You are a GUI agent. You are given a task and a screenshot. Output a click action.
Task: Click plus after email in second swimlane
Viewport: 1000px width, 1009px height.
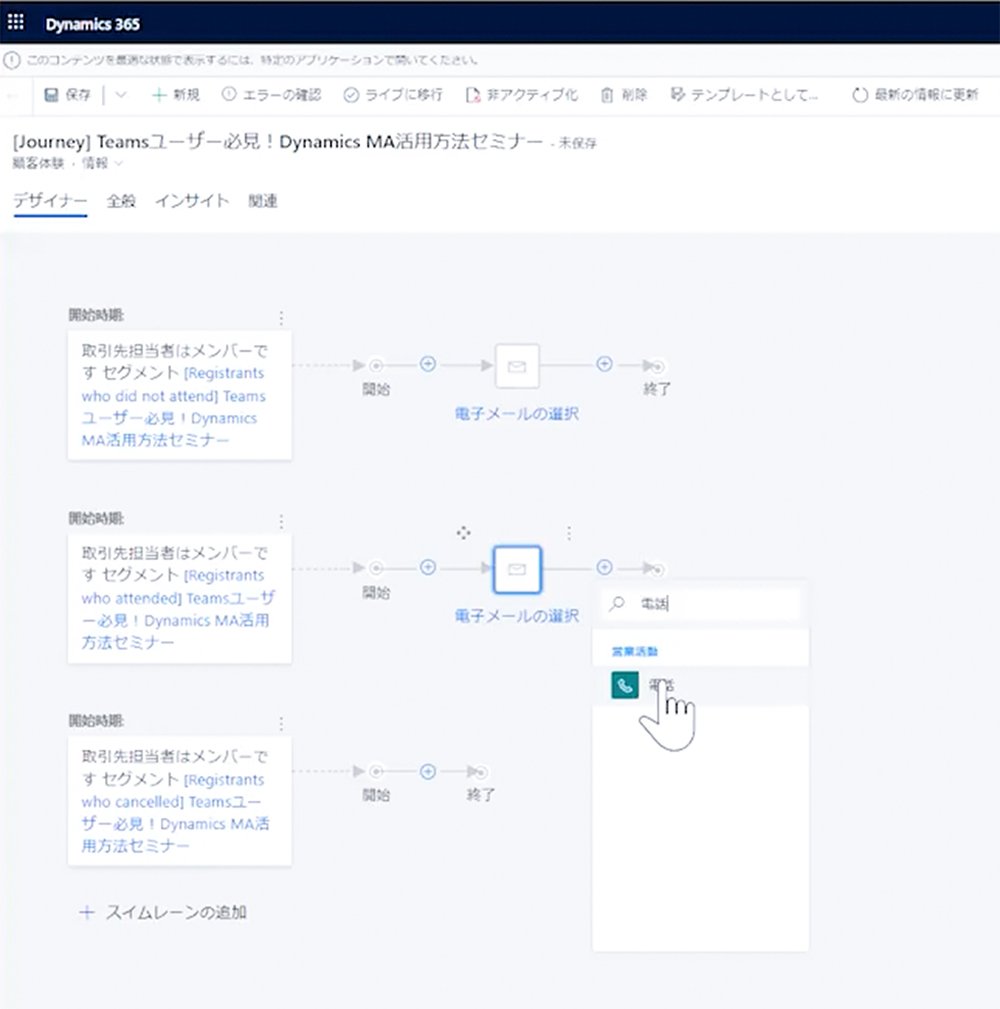604,567
